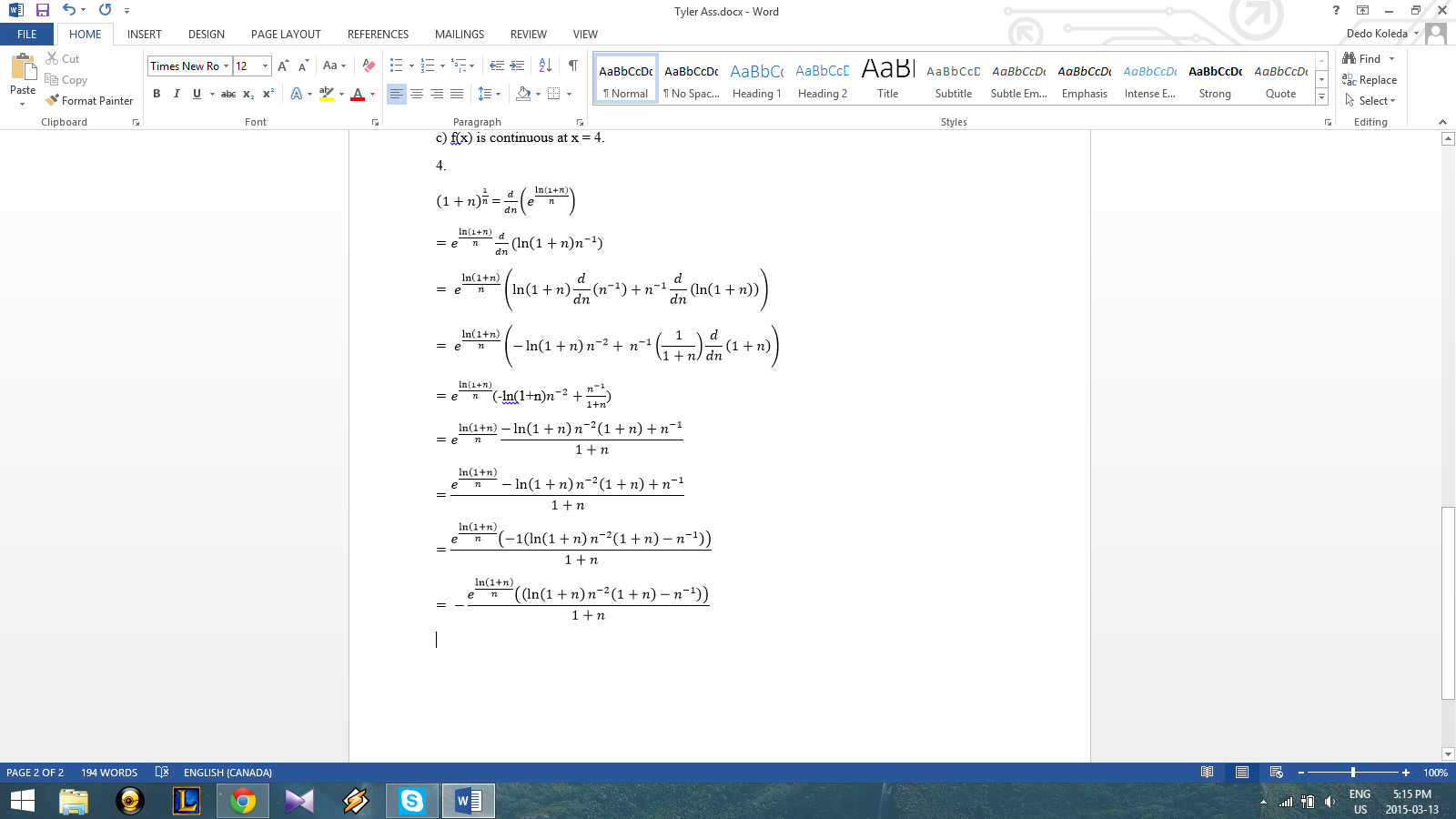
Task: Toggle Bold formatting
Action: pyautogui.click(x=157, y=94)
